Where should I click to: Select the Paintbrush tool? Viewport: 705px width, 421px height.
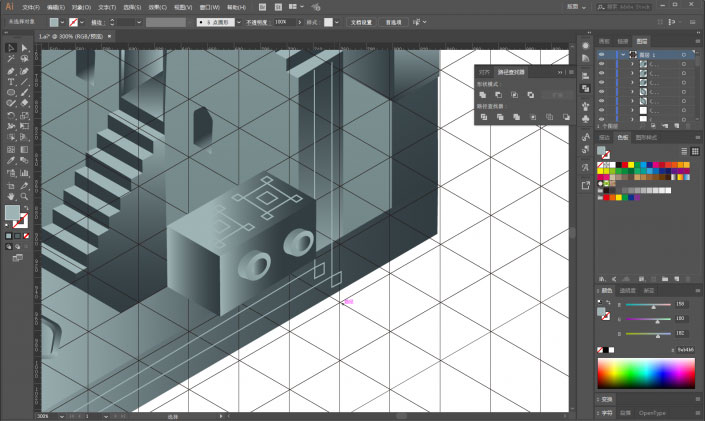24,93
